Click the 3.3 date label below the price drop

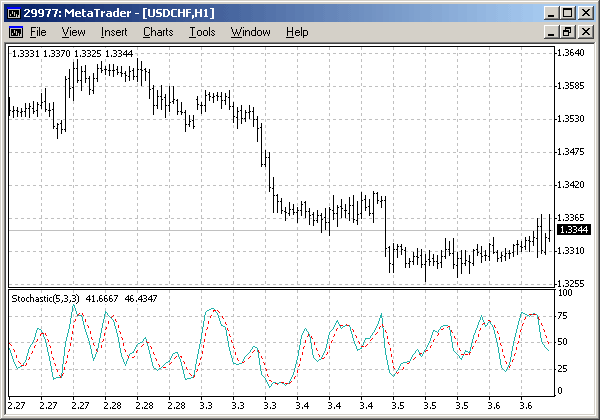point(270,405)
